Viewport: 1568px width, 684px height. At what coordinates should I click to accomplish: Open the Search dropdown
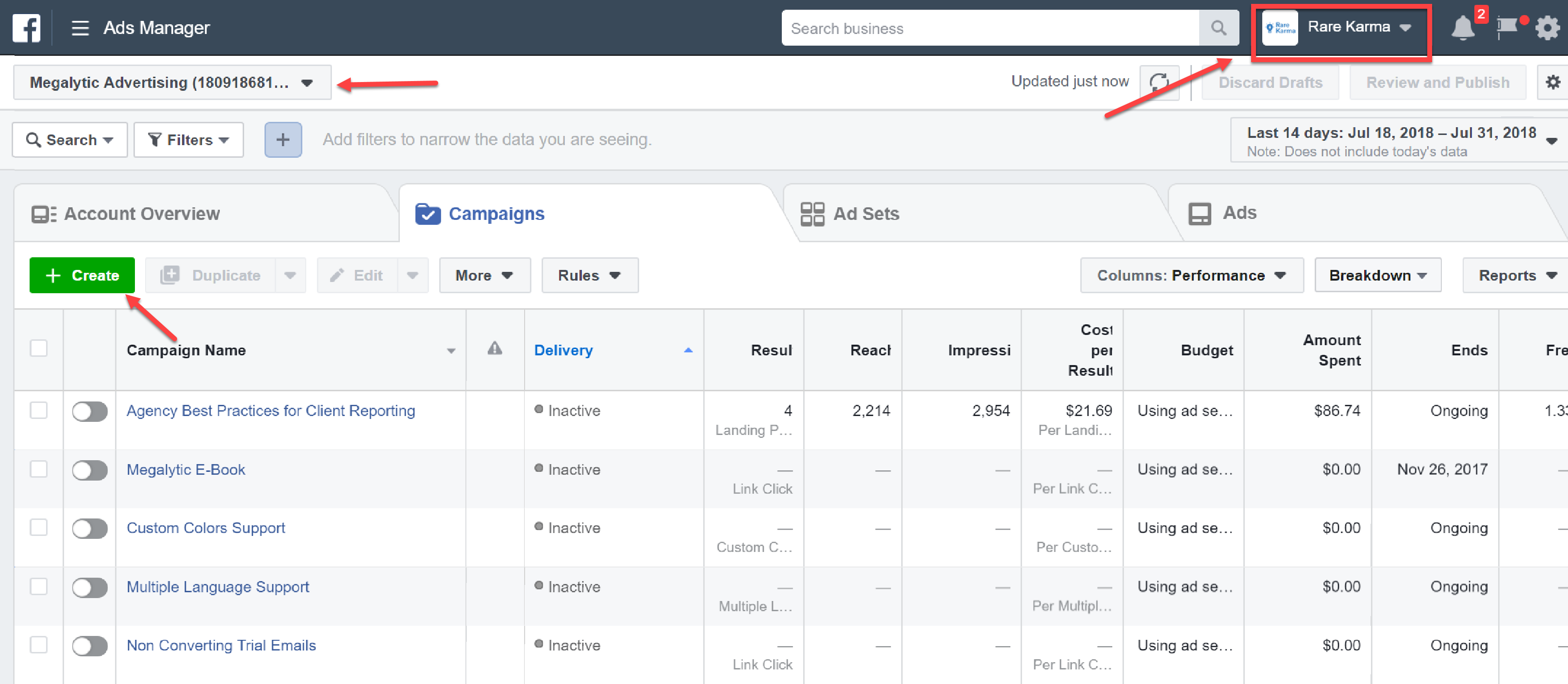[x=69, y=139]
